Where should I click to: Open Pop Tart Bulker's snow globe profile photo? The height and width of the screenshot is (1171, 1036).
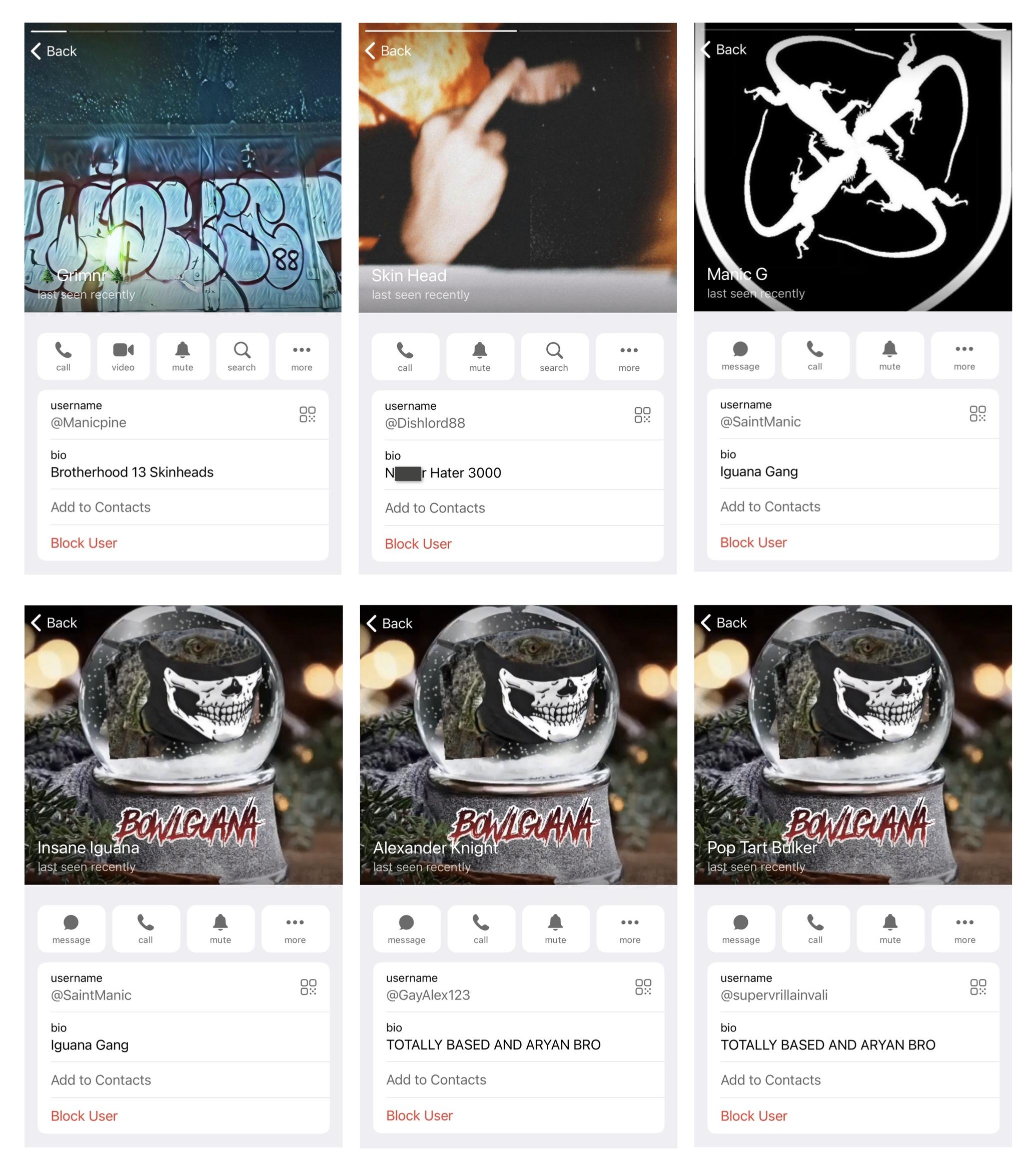point(853,745)
